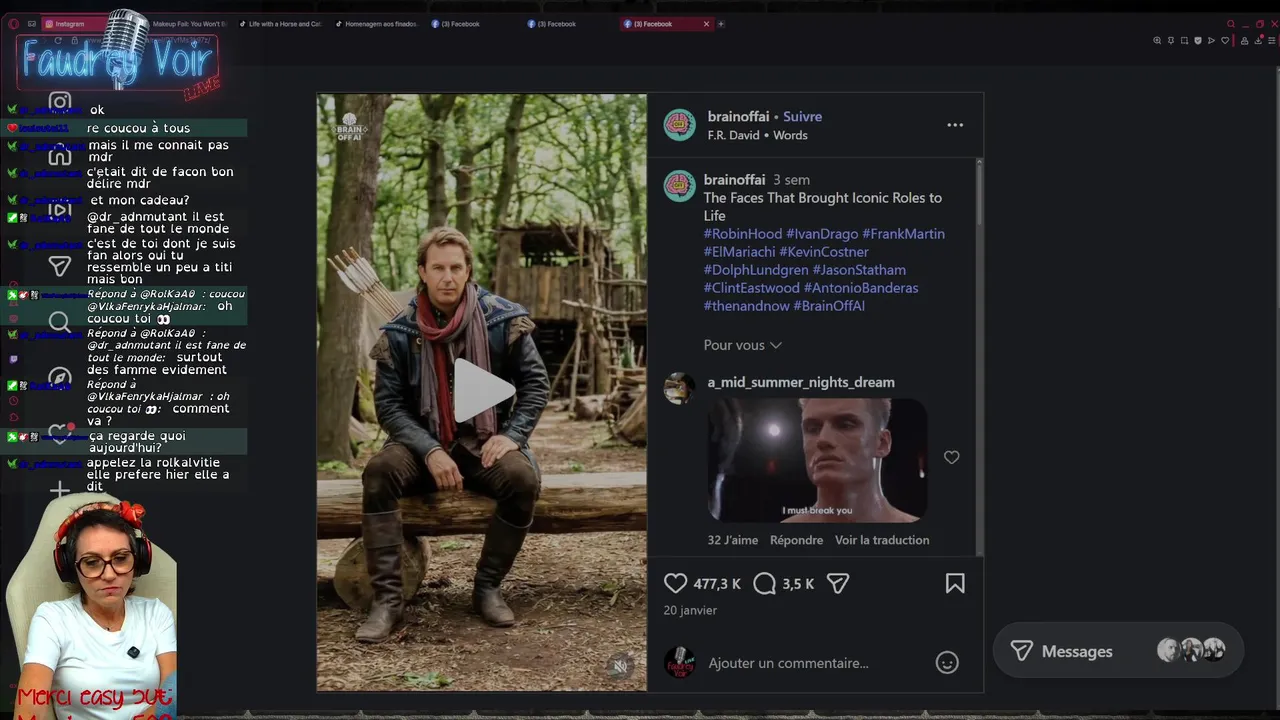Take a snapshot with the toolbar icon
Image resolution: width=1280 pixels, height=720 pixels.
(x=1185, y=41)
